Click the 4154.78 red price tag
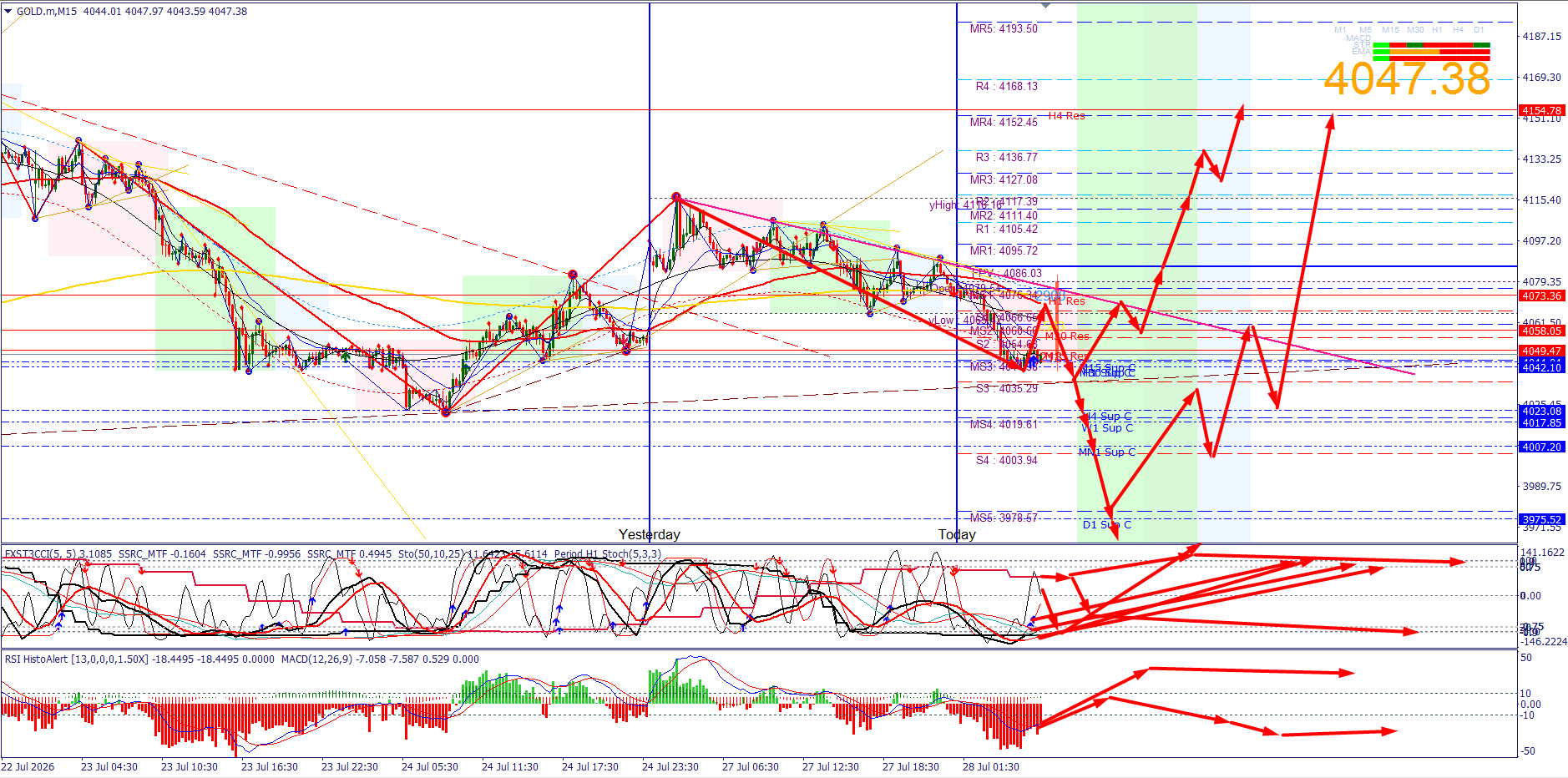 1541,110
